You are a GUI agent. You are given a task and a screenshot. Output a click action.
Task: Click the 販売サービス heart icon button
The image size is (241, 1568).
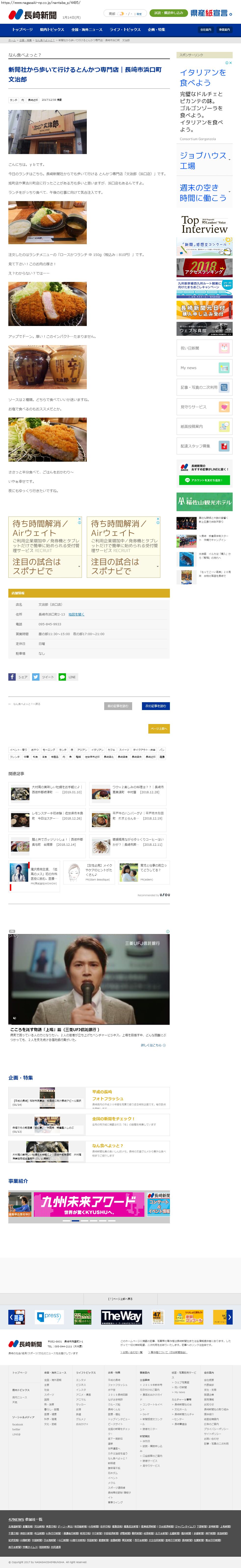[204, 407]
